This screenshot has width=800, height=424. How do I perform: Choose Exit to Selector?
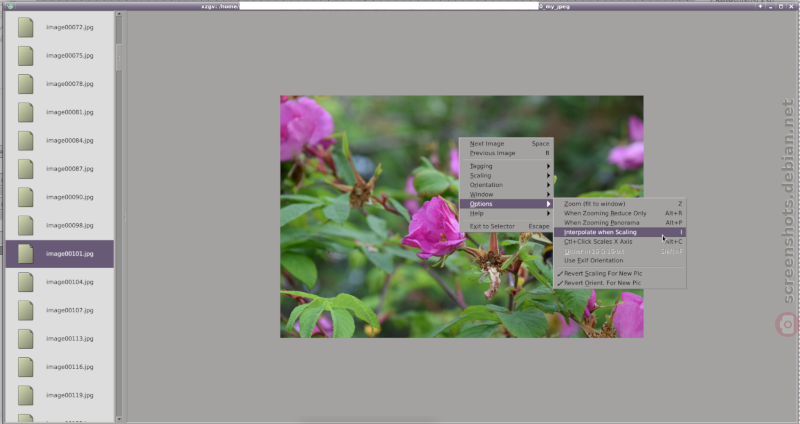click(x=506, y=227)
